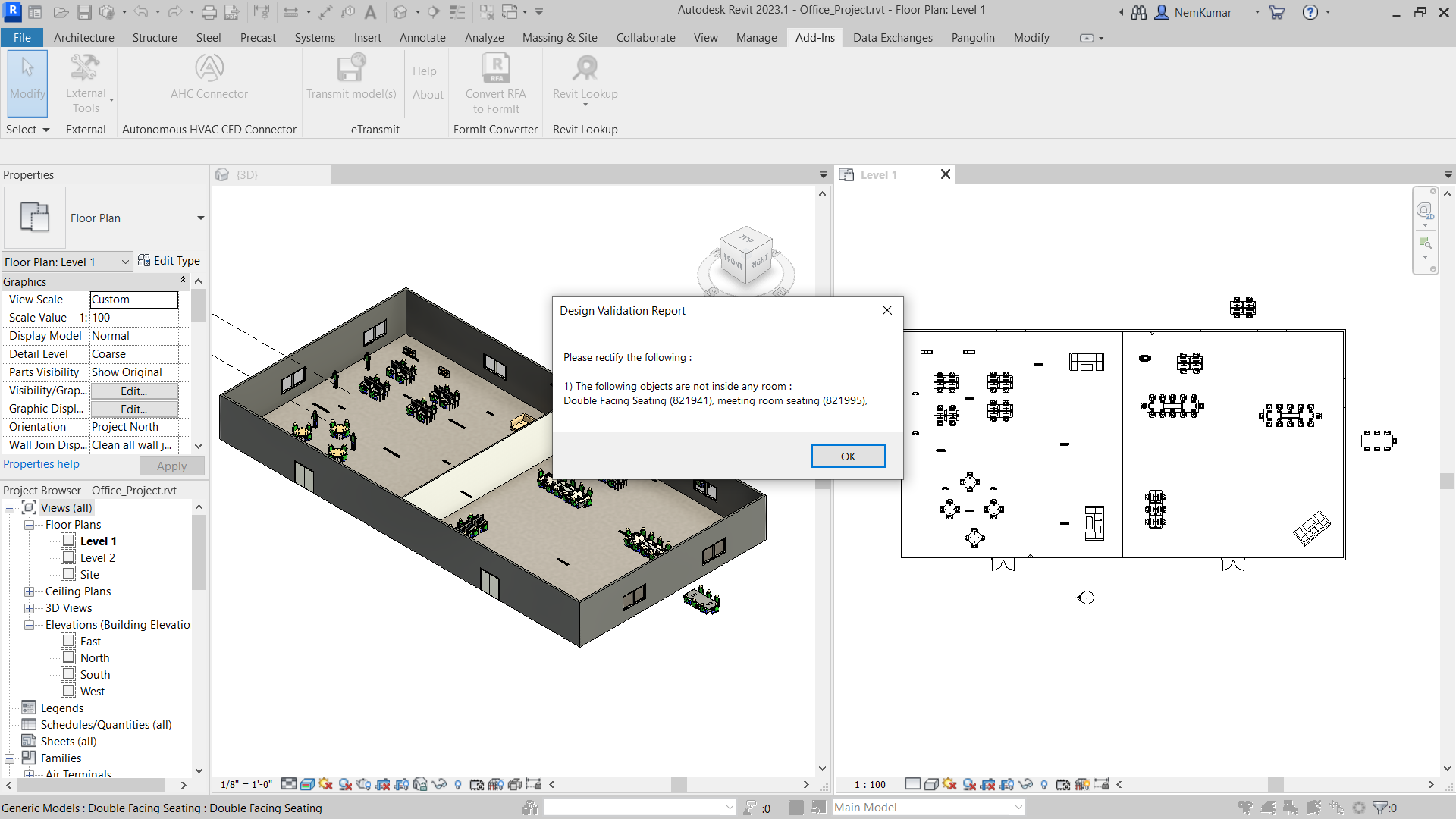Click the Switch Windows icon
This screenshot has width=1456, height=819.
click(509, 12)
